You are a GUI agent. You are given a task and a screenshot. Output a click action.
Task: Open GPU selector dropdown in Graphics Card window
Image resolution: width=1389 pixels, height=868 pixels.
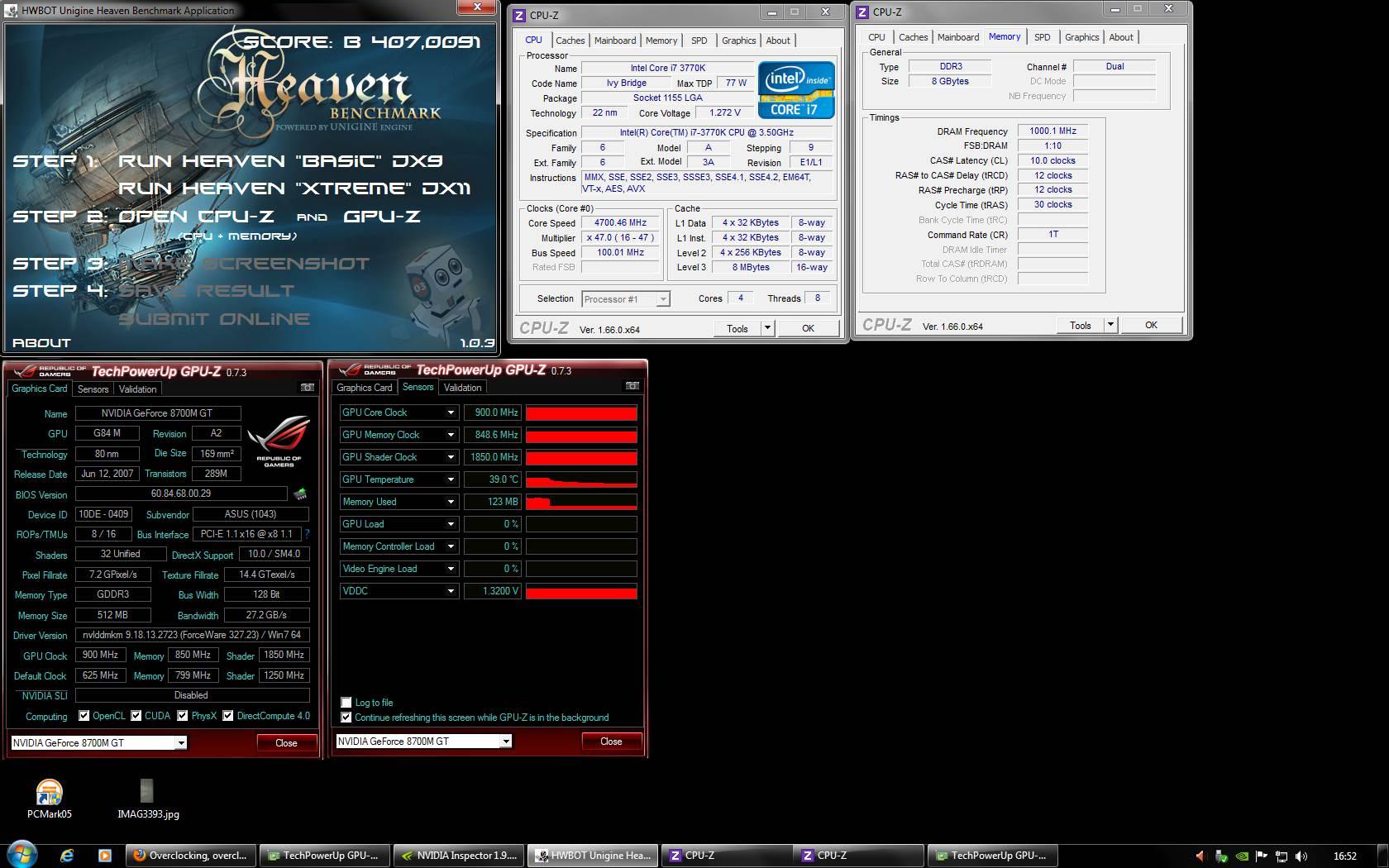click(x=180, y=743)
